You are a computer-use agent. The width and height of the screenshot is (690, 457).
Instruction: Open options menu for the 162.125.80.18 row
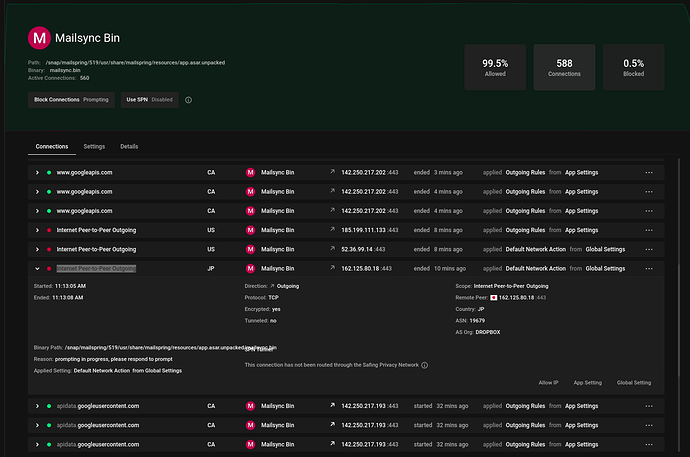649,268
